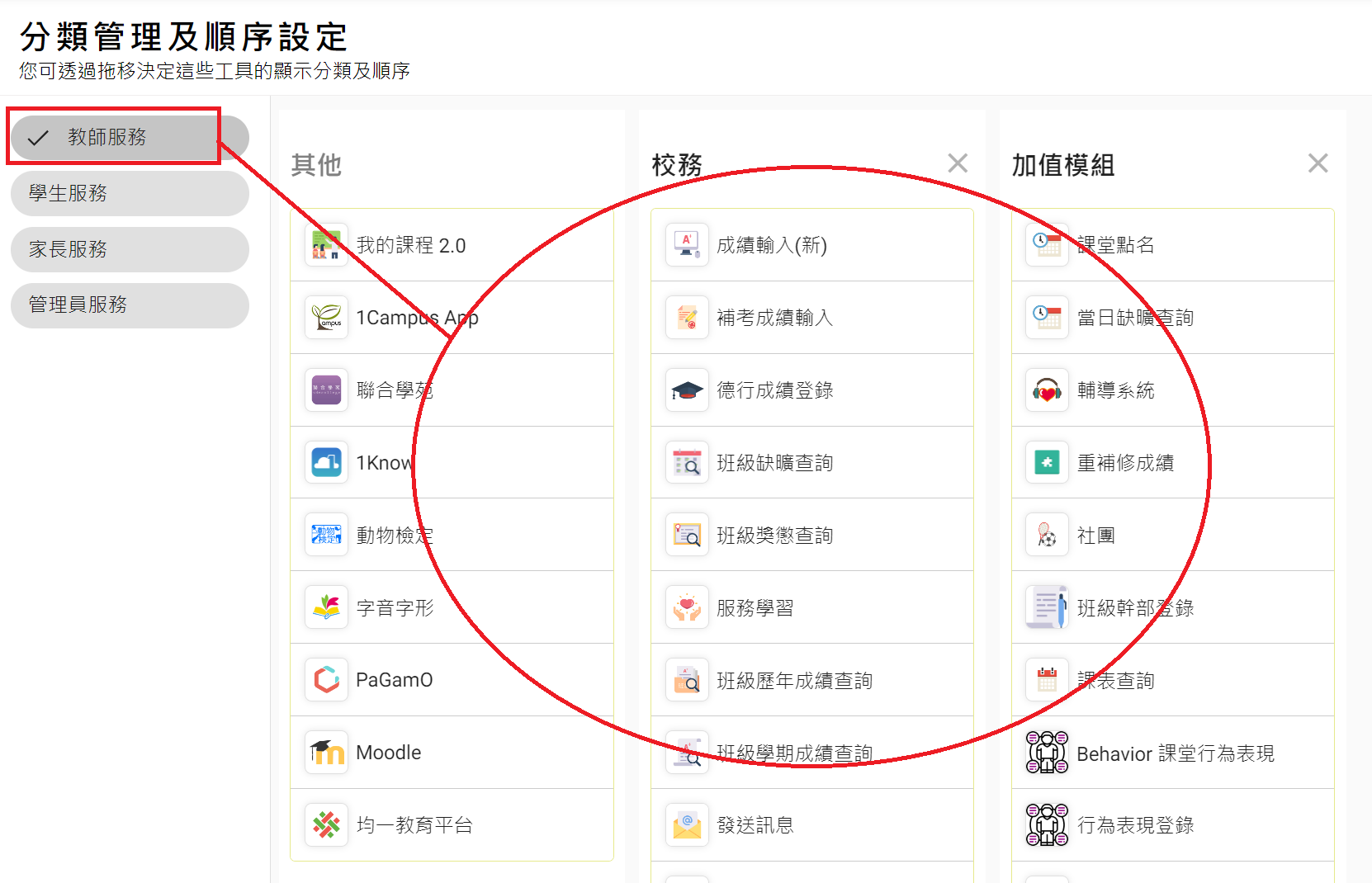Click the 服務學習 label
Viewport: 1372px width, 883px height.
[x=755, y=608]
